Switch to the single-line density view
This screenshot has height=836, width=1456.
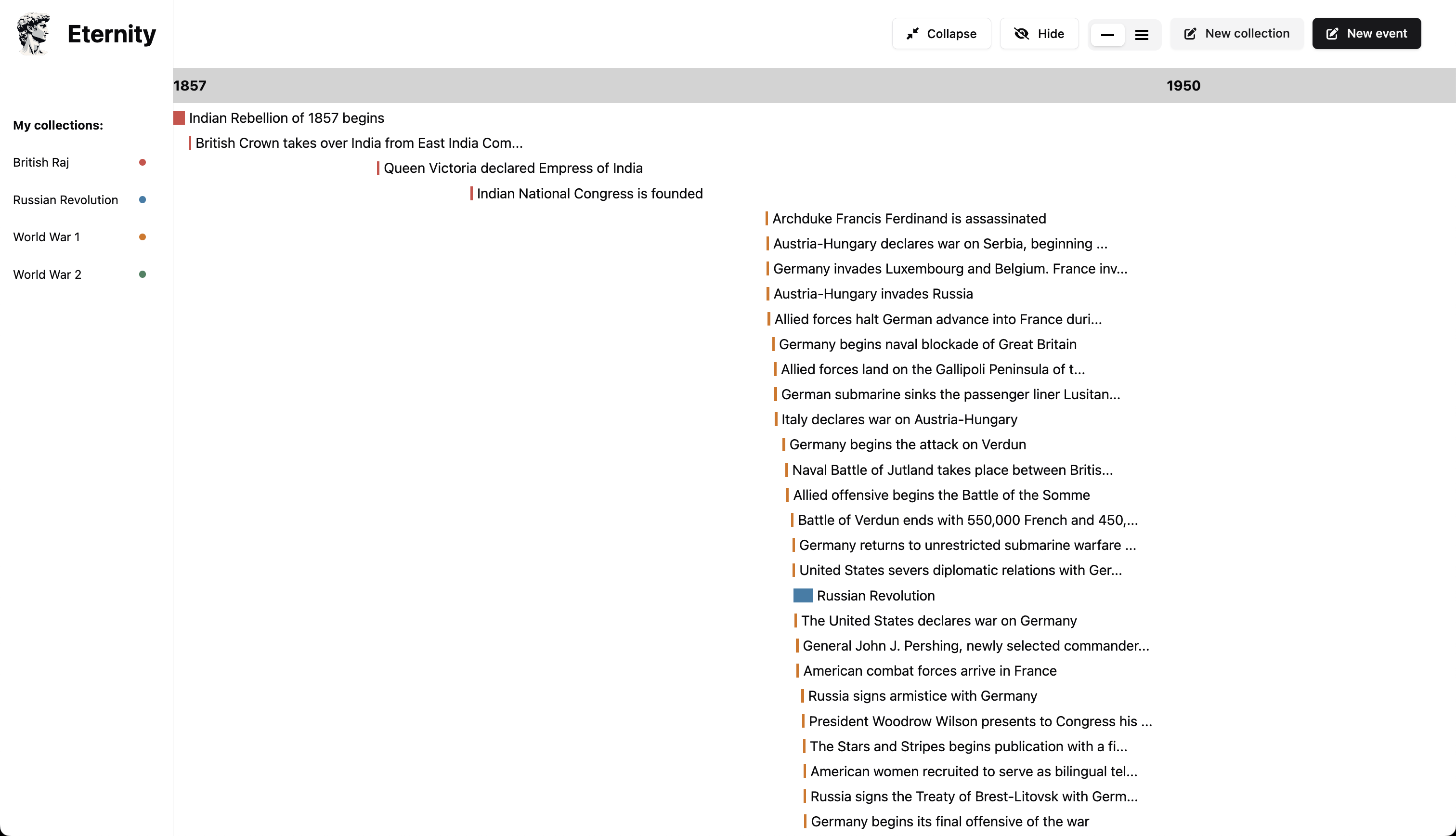1107,35
